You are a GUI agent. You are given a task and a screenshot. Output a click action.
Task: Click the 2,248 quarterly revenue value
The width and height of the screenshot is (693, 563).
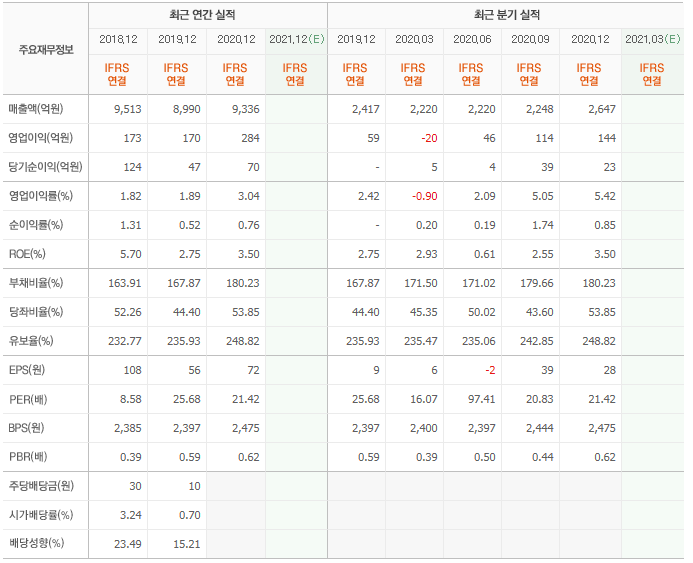click(540, 109)
